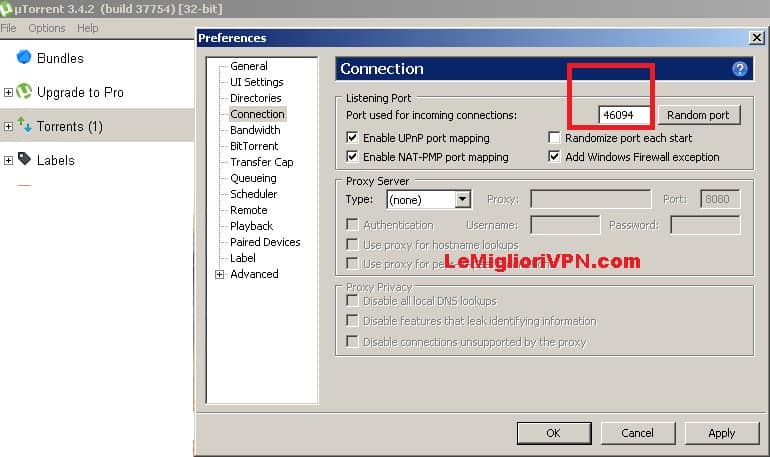The height and width of the screenshot is (457, 770).
Task: Expand the Torrents sidebar node
Action: tap(8, 126)
